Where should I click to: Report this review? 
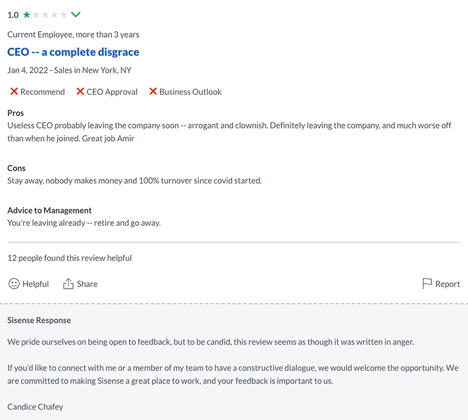click(x=441, y=284)
